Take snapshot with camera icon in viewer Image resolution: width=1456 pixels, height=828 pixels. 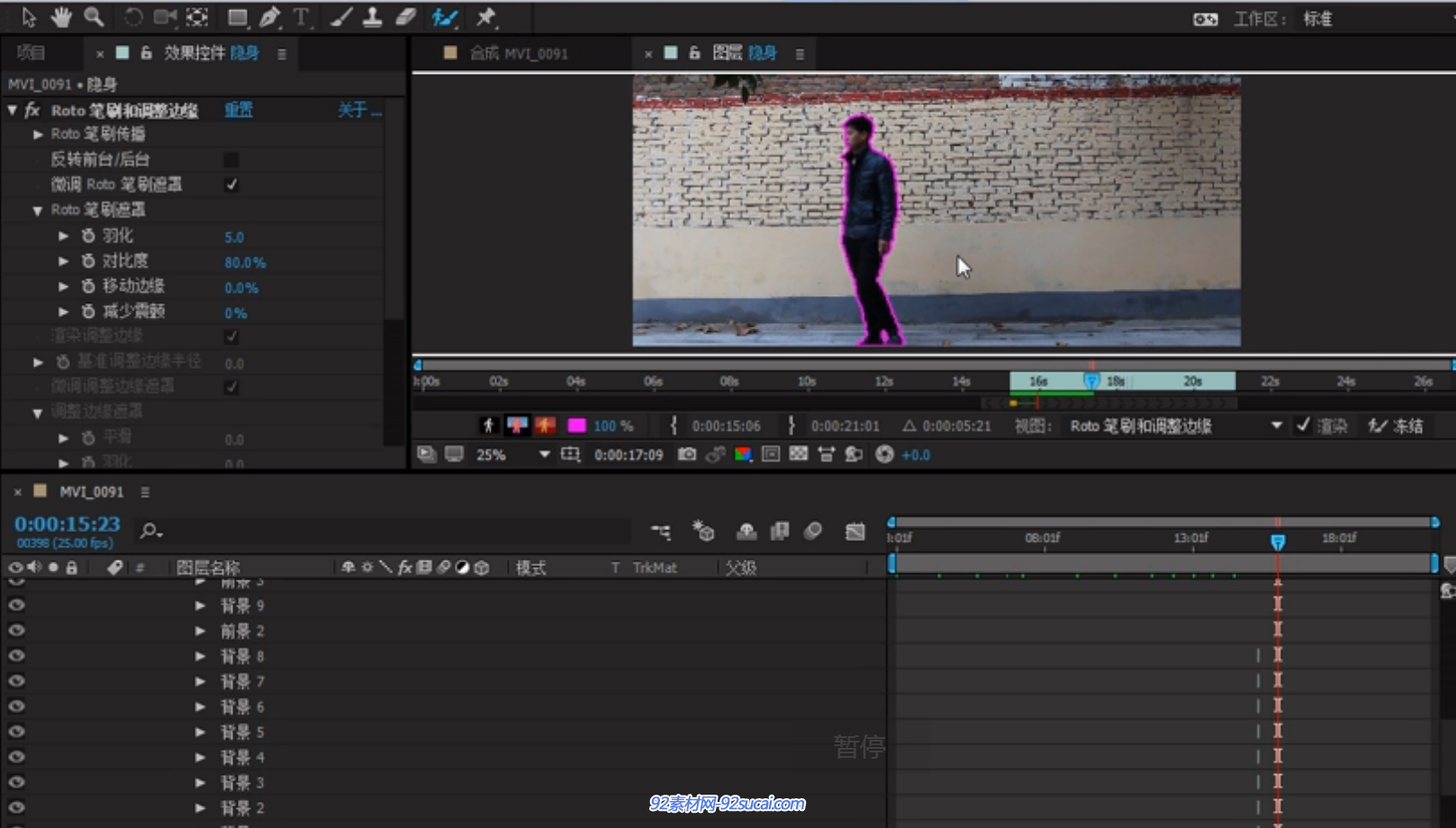(687, 454)
